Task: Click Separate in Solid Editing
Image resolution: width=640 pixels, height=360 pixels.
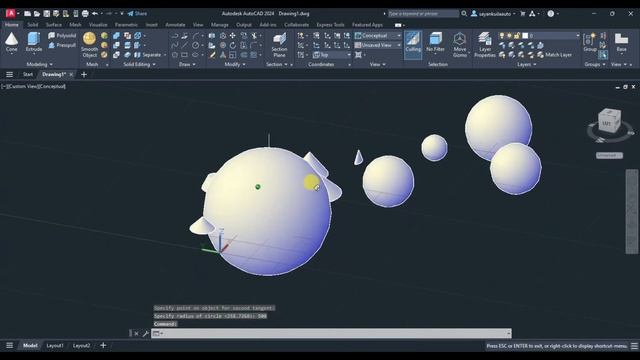Action: (149, 55)
